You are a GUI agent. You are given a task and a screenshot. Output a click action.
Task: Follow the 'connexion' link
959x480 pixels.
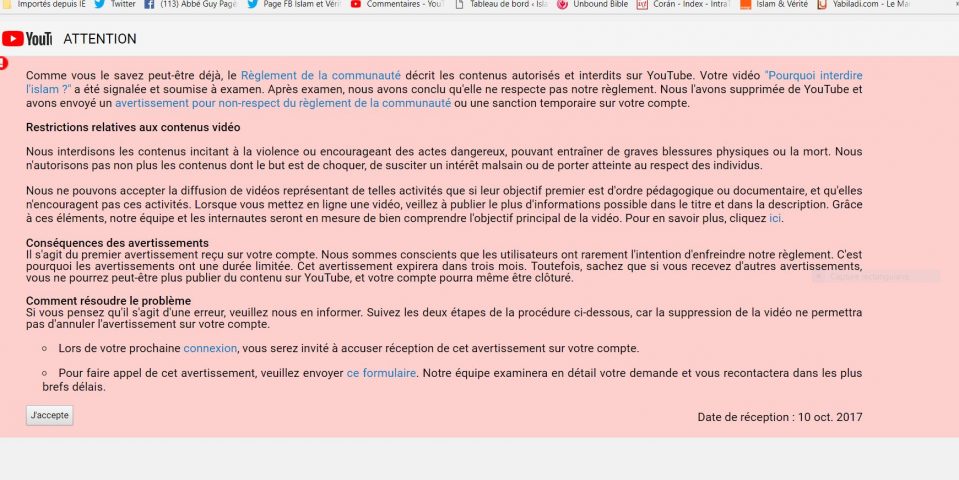(x=210, y=349)
